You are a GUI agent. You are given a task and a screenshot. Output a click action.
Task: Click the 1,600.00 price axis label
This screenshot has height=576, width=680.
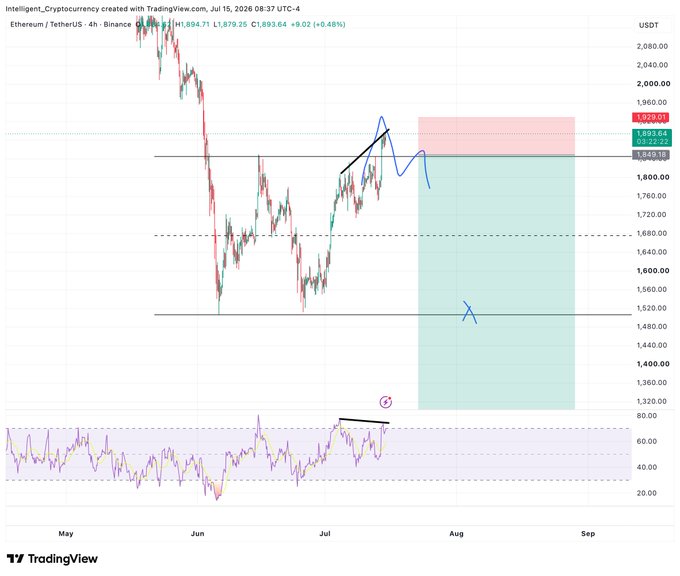[x=653, y=271]
